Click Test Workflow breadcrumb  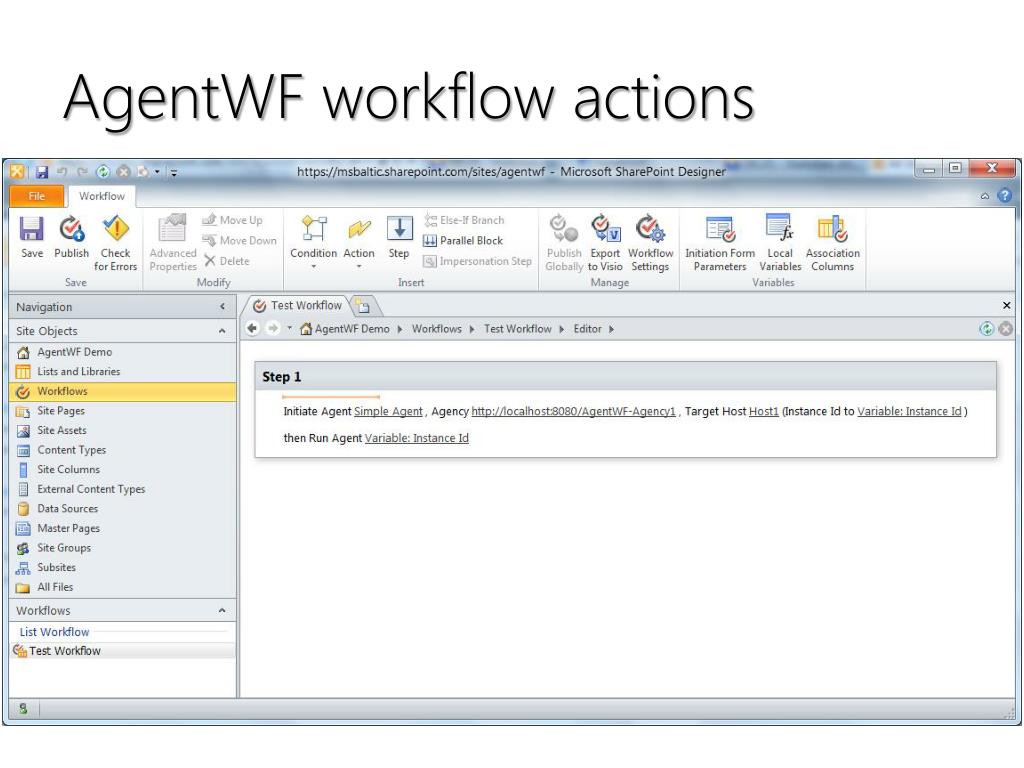click(x=517, y=329)
